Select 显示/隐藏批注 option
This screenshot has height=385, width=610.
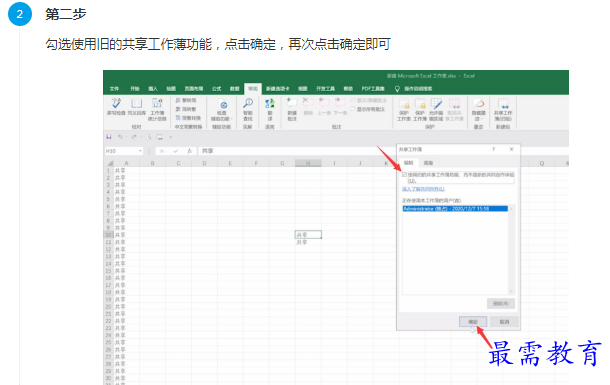click(368, 100)
